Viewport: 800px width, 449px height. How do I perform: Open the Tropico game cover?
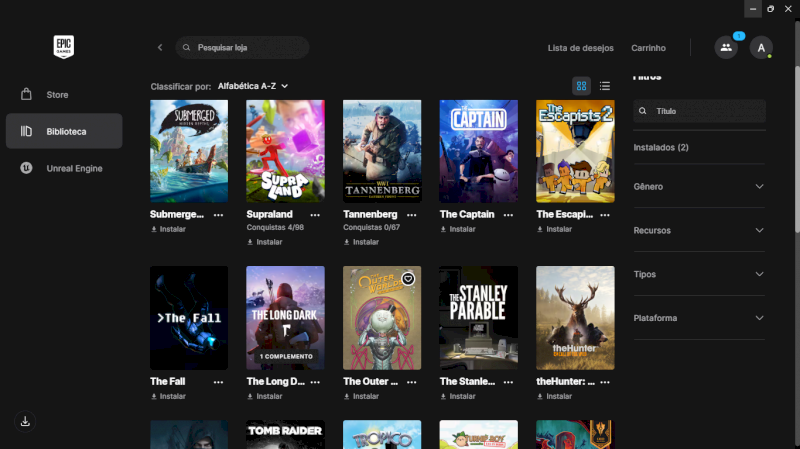pyautogui.click(x=382, y=434)
